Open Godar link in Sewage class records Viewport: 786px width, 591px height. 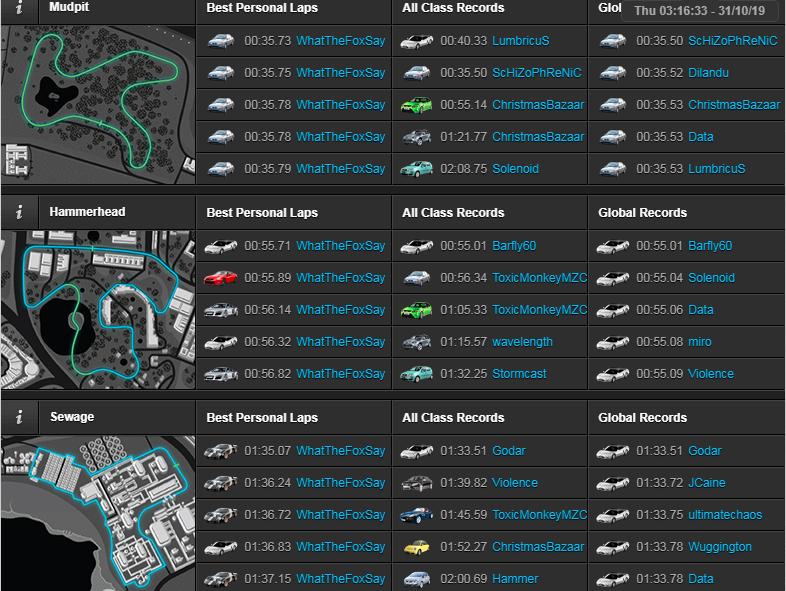(x=508, y=451)
